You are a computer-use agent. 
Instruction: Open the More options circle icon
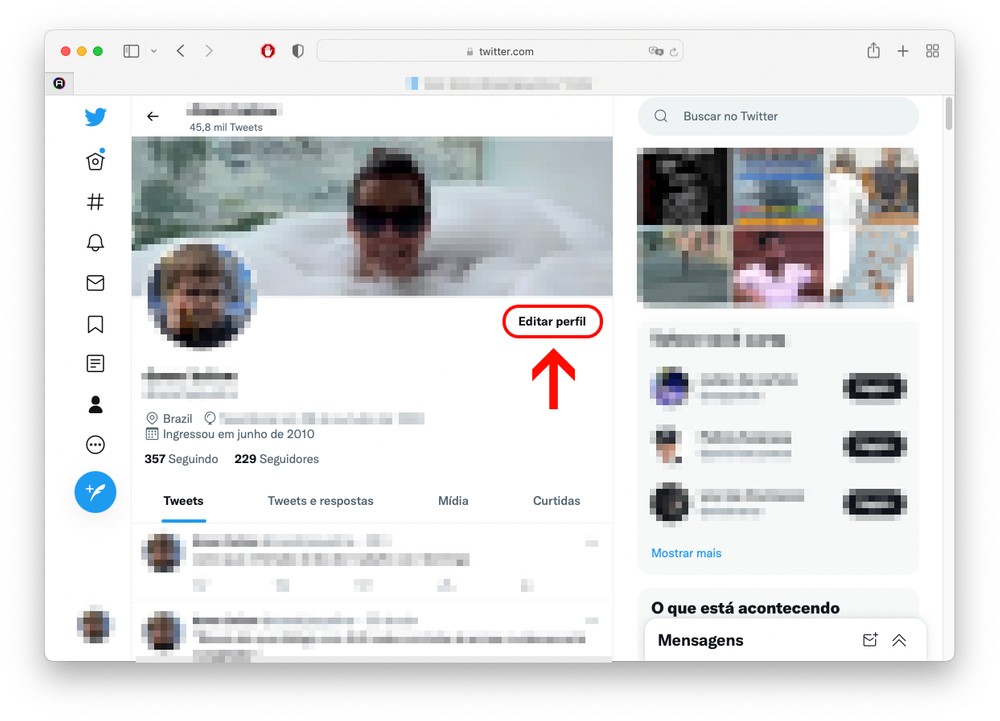tap(95, 445)
